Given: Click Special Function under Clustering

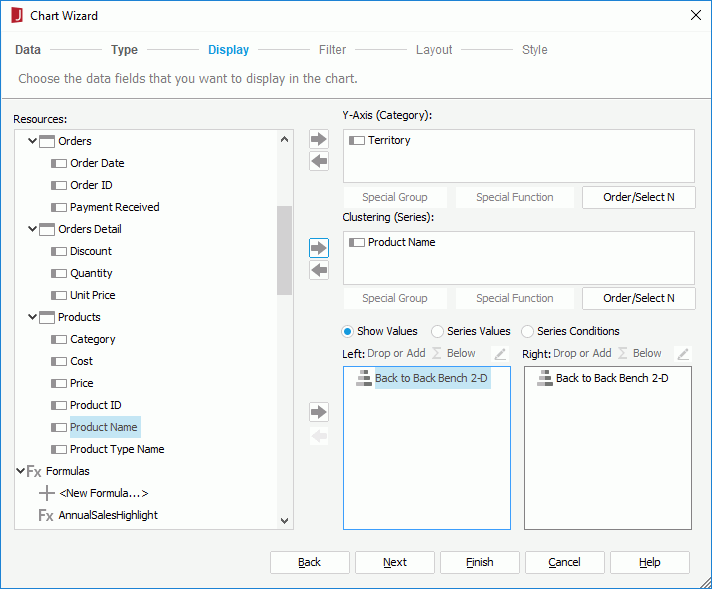Looking at the screenshot, I should pyautogui.click(x=514, y=298).
